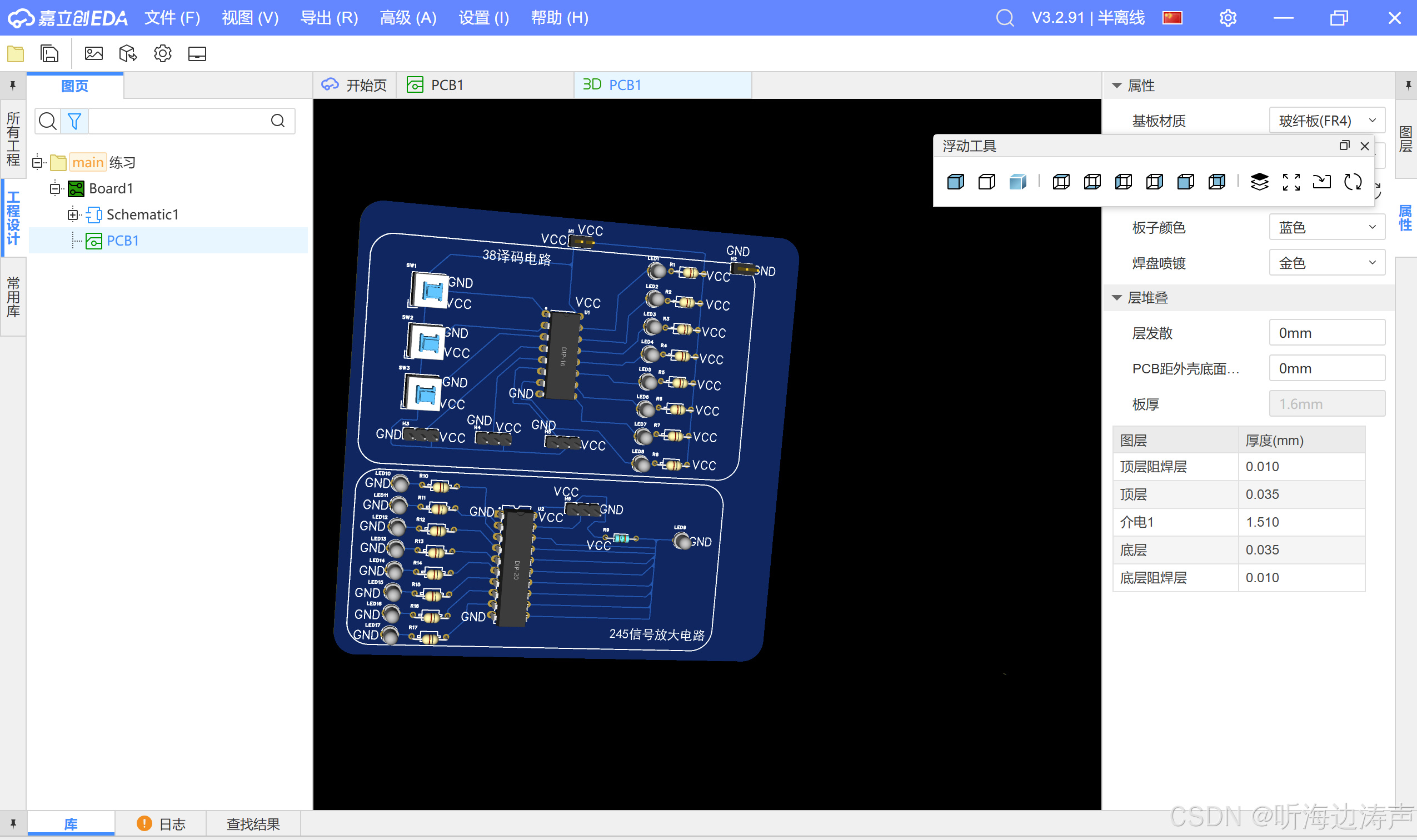Click search button inside project search box

pos(278,121)
